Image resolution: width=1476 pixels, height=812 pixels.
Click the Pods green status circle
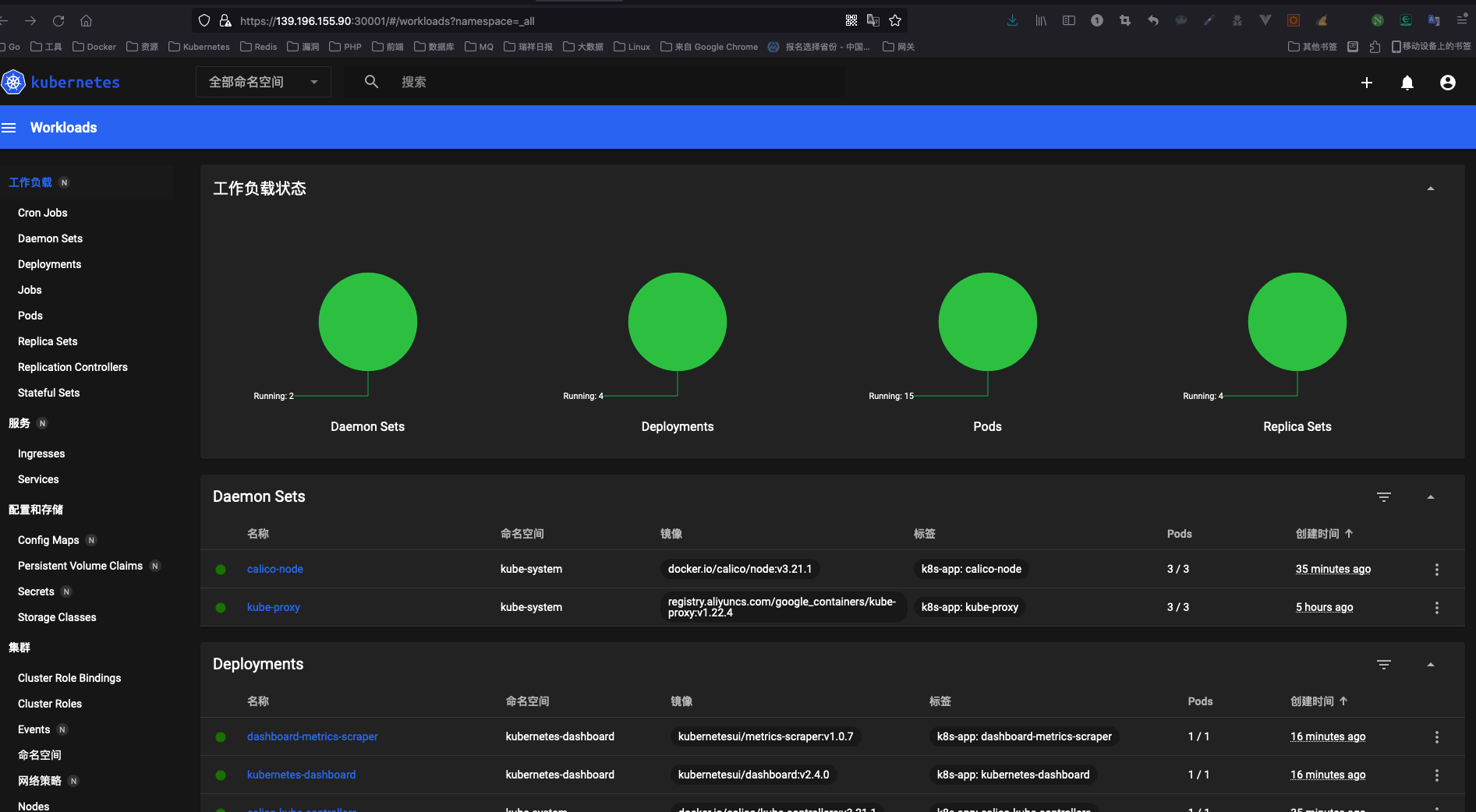tap(988, 322)
